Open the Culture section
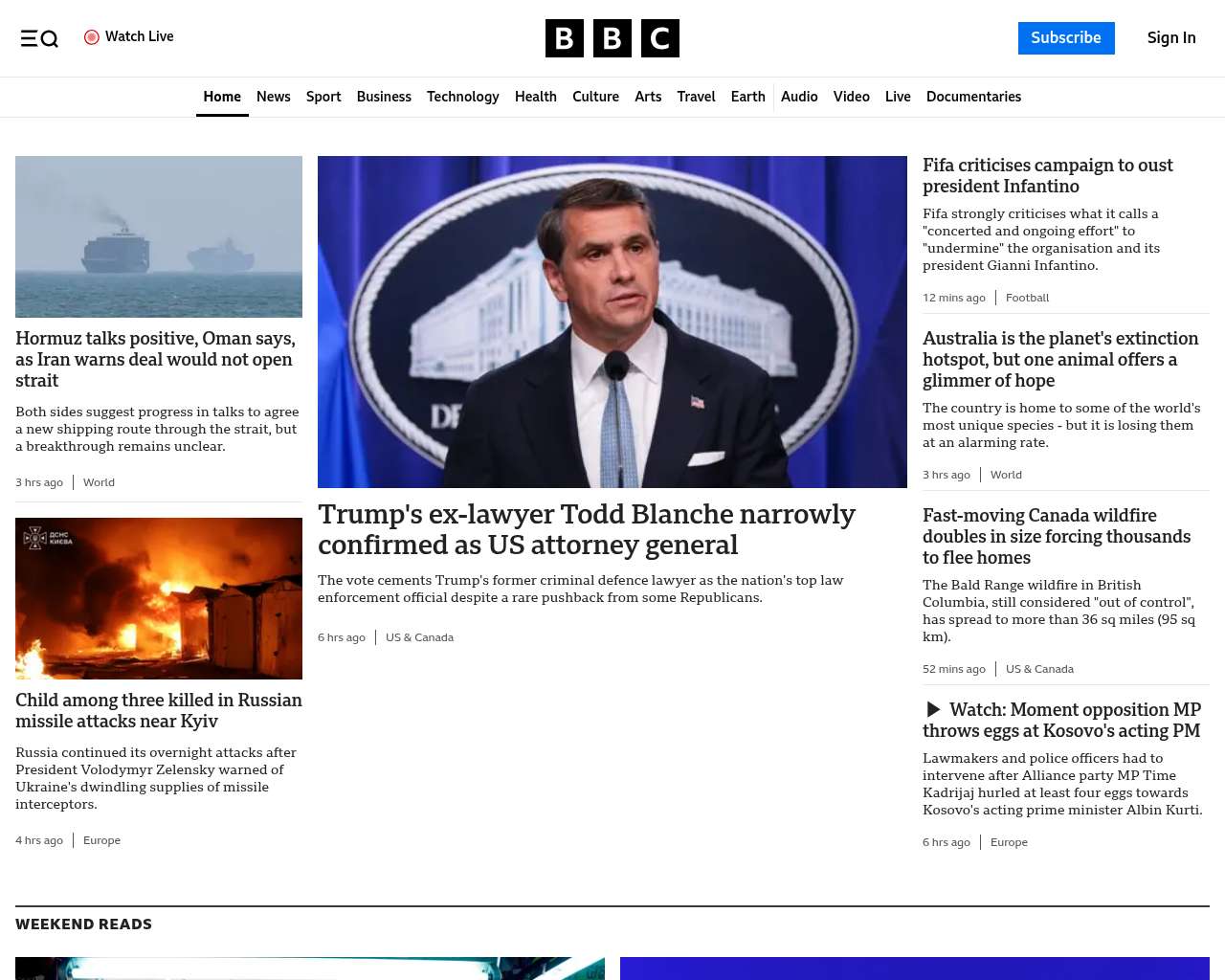The width and height of the screenshot is (1225, 980). pyautogui.click(x=595, y=97)
